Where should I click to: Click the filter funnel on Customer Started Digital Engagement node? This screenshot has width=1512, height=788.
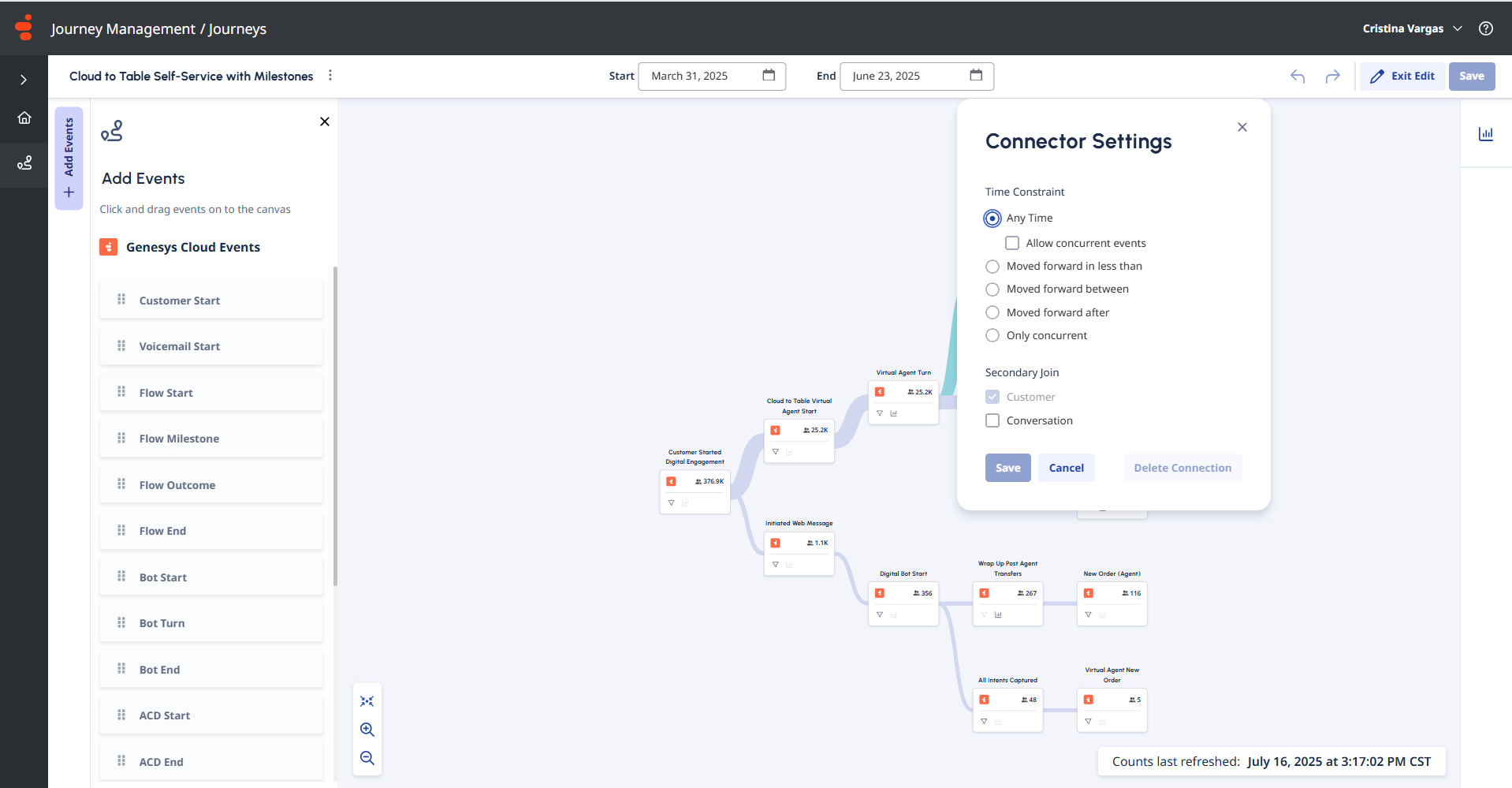[x=671, y=502]
